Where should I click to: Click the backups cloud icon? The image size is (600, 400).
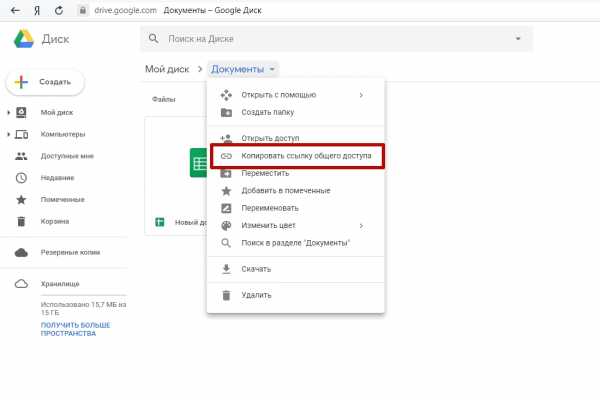[21, 253]
